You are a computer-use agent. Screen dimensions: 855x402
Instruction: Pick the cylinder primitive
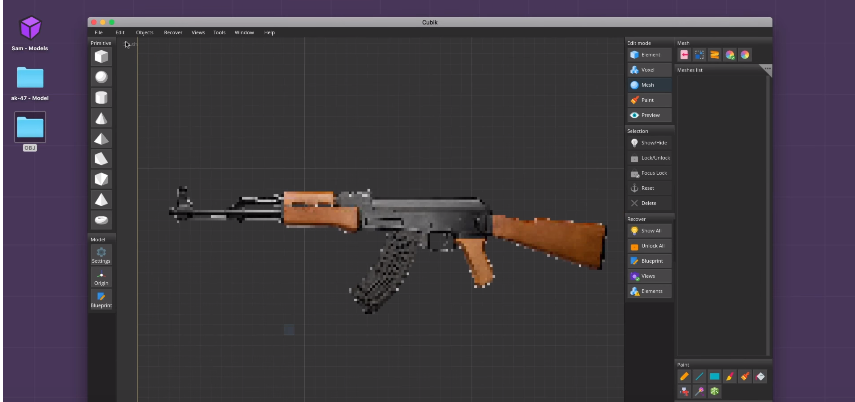101,97
